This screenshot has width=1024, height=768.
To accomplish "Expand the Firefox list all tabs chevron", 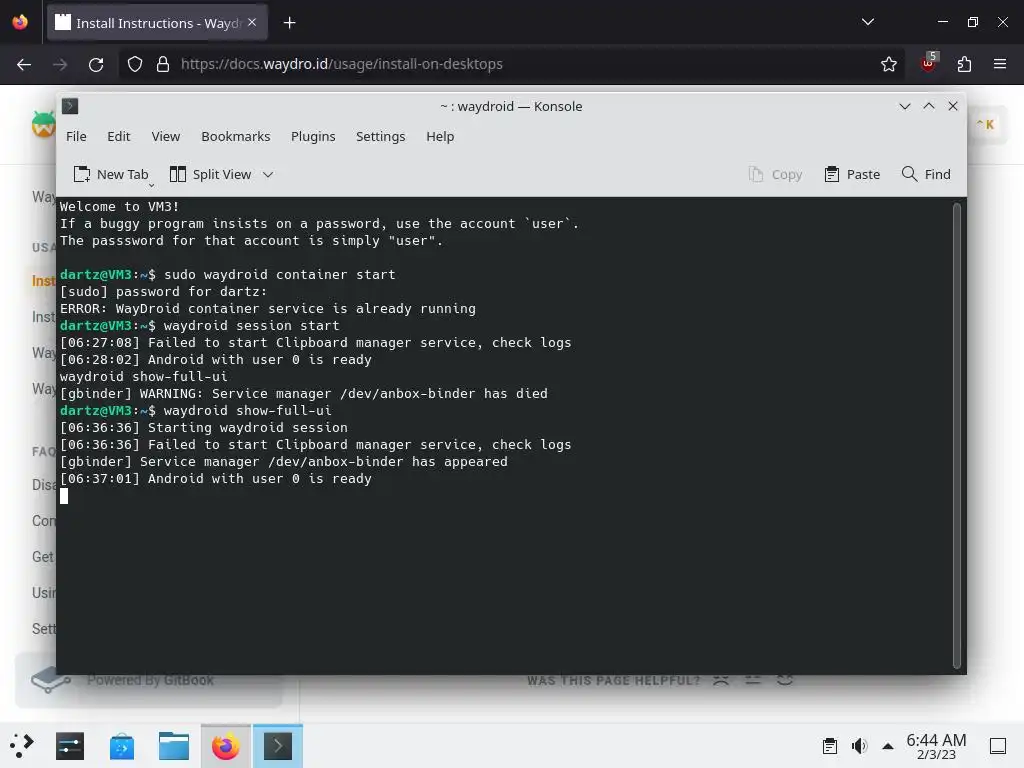I will (867, 22).
